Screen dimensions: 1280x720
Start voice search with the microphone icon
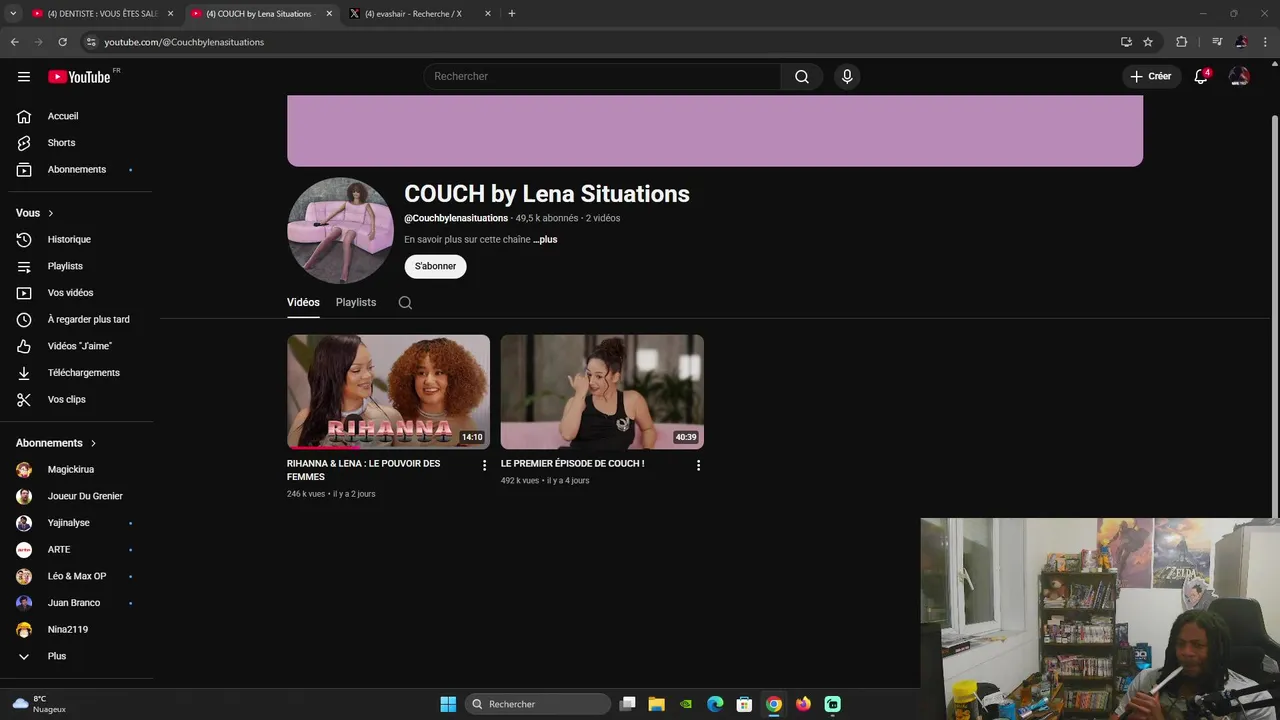(x=847, y=77)
